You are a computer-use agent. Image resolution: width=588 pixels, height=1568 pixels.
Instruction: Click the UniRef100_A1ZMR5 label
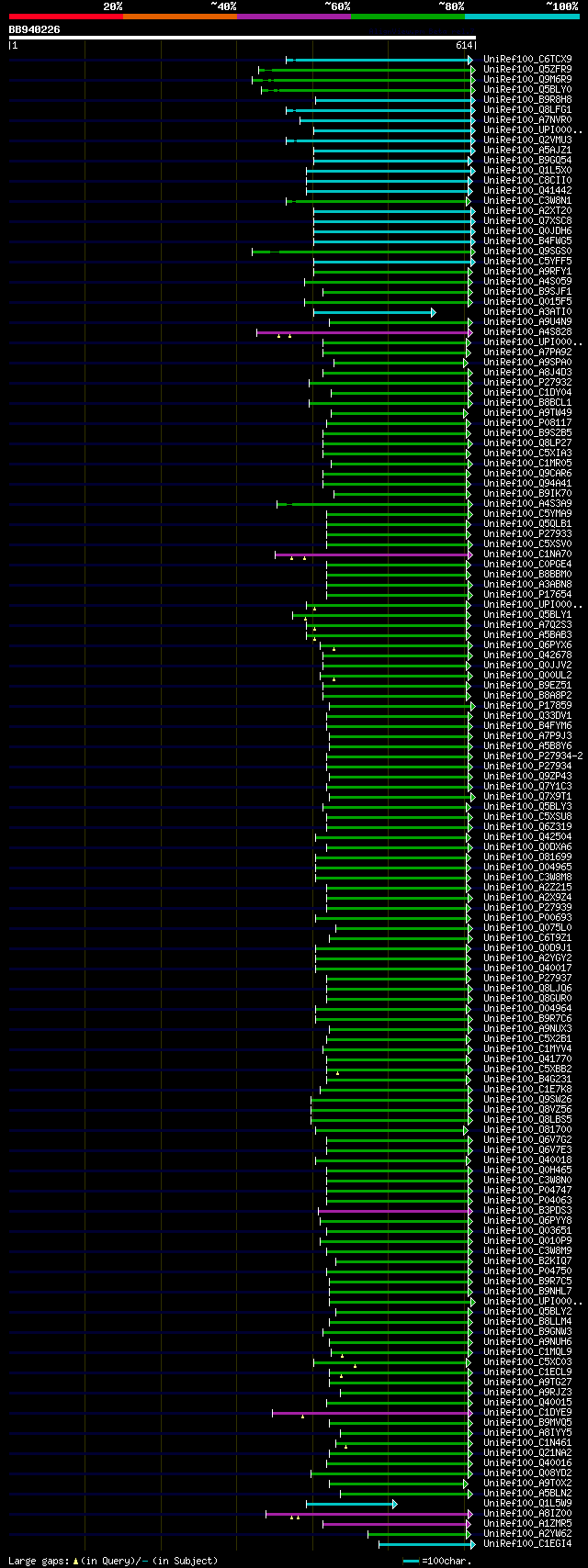point(527,1524)
